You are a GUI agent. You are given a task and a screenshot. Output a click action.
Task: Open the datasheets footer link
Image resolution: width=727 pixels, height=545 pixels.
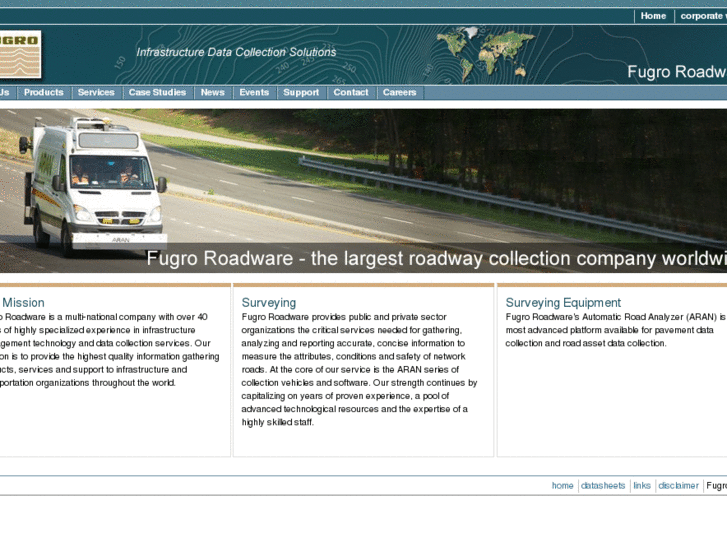click(x=603, y=486)
